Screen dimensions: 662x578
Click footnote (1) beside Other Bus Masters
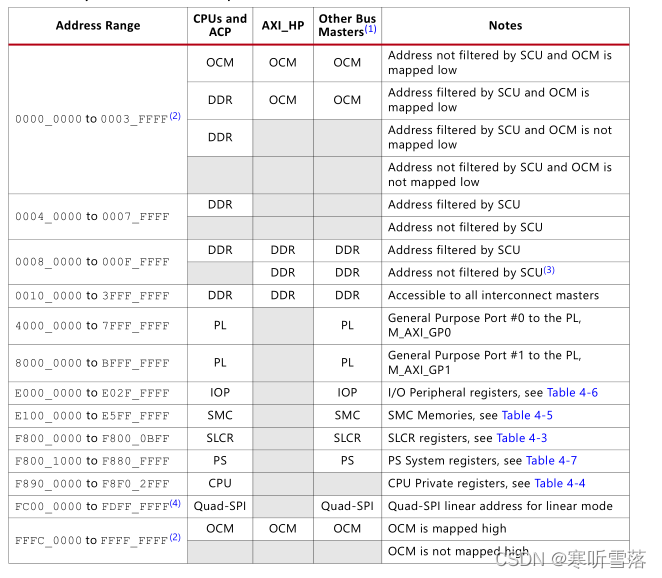[370, 30]
